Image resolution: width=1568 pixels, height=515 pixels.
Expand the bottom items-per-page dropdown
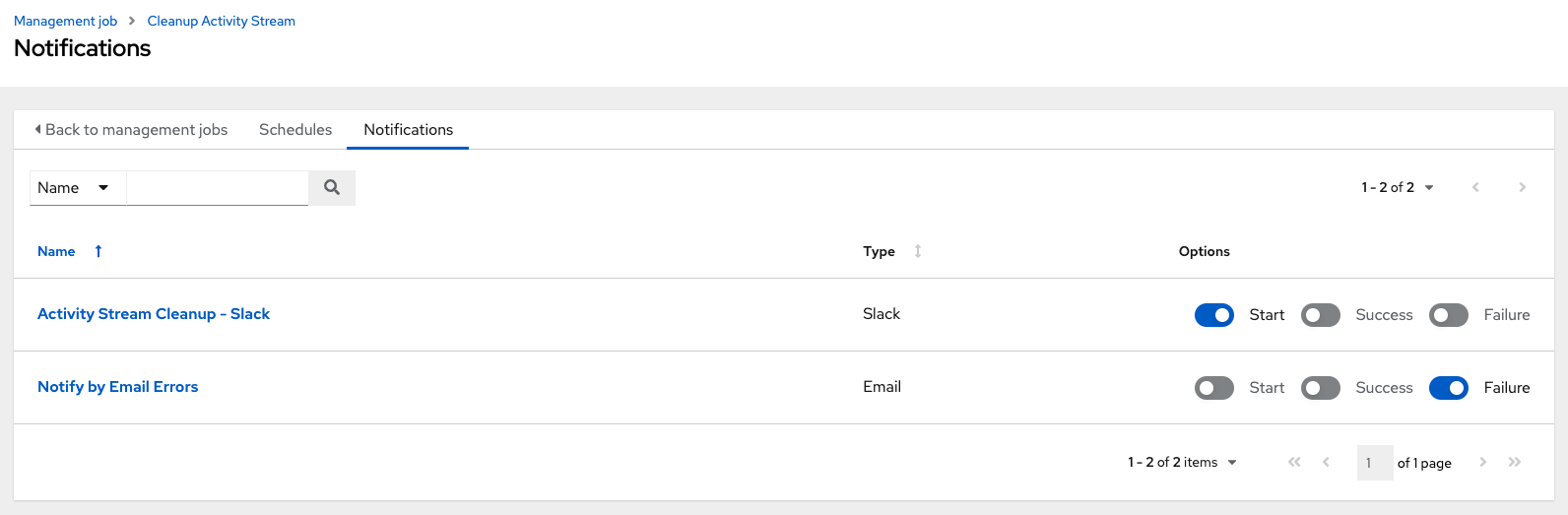coord(1182,462)
